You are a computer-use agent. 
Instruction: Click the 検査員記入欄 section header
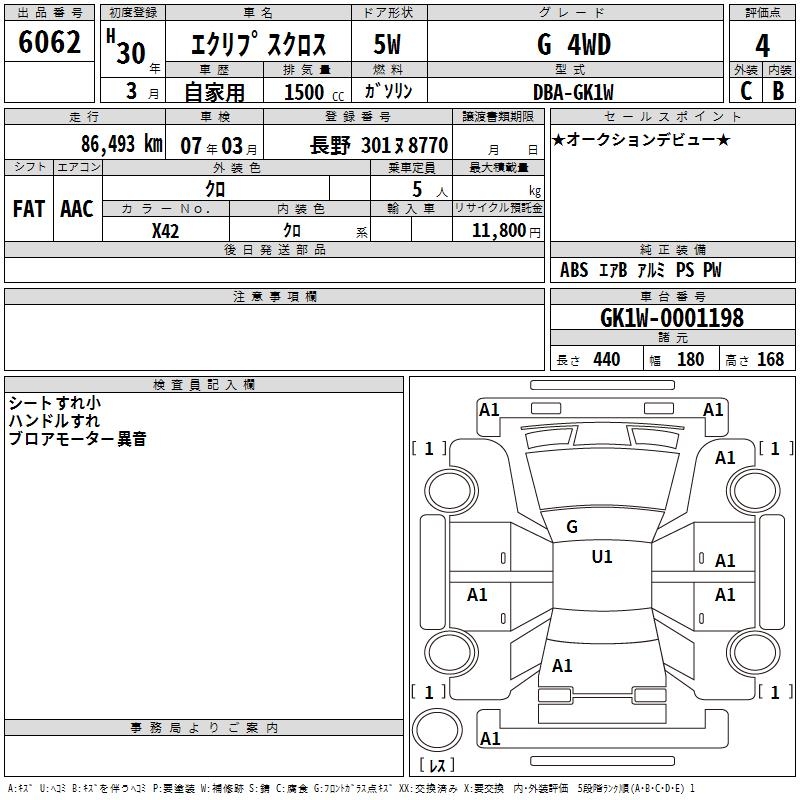coord(204,385)
